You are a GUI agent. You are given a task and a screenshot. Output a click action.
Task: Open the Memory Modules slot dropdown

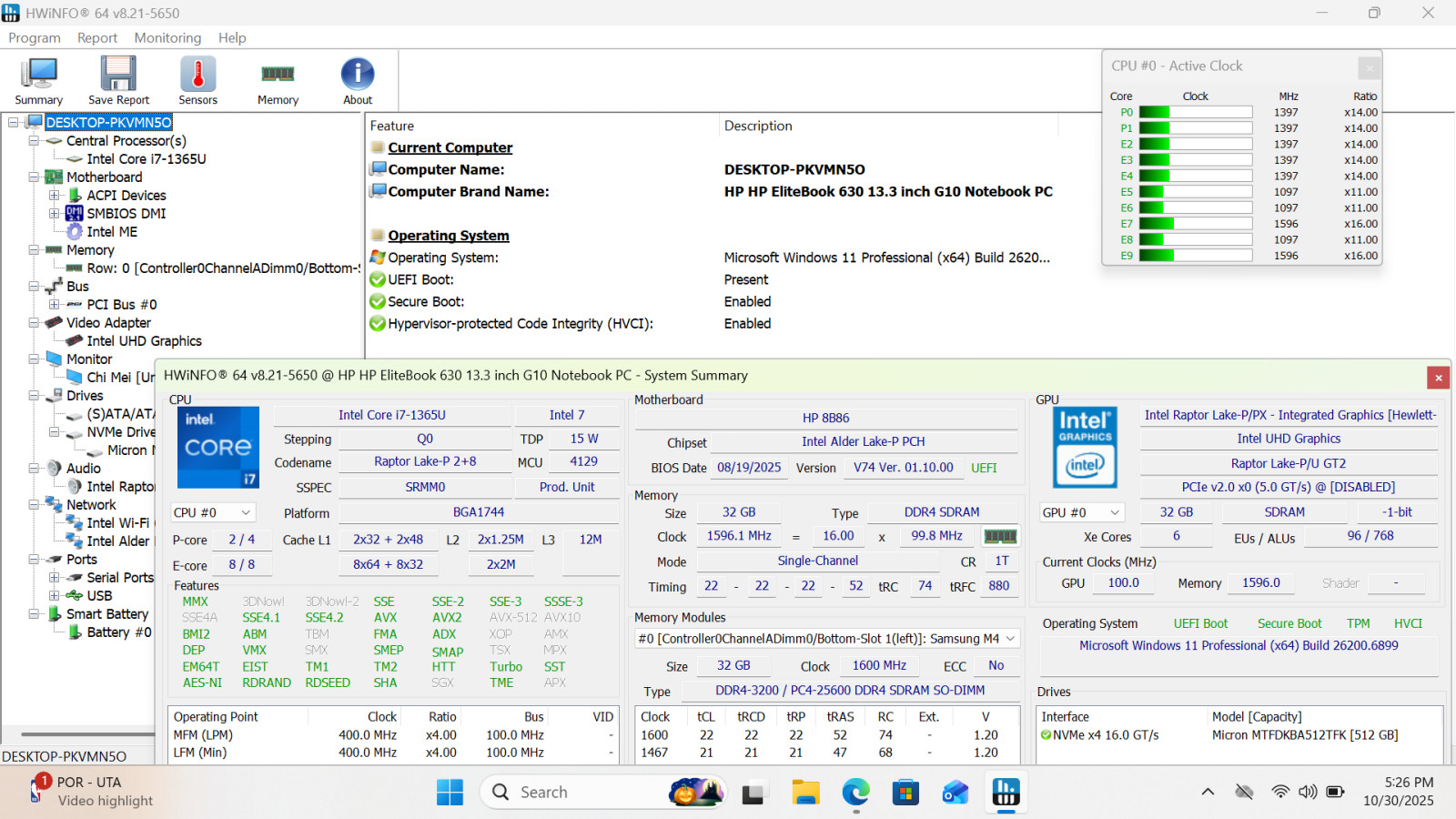826,639
